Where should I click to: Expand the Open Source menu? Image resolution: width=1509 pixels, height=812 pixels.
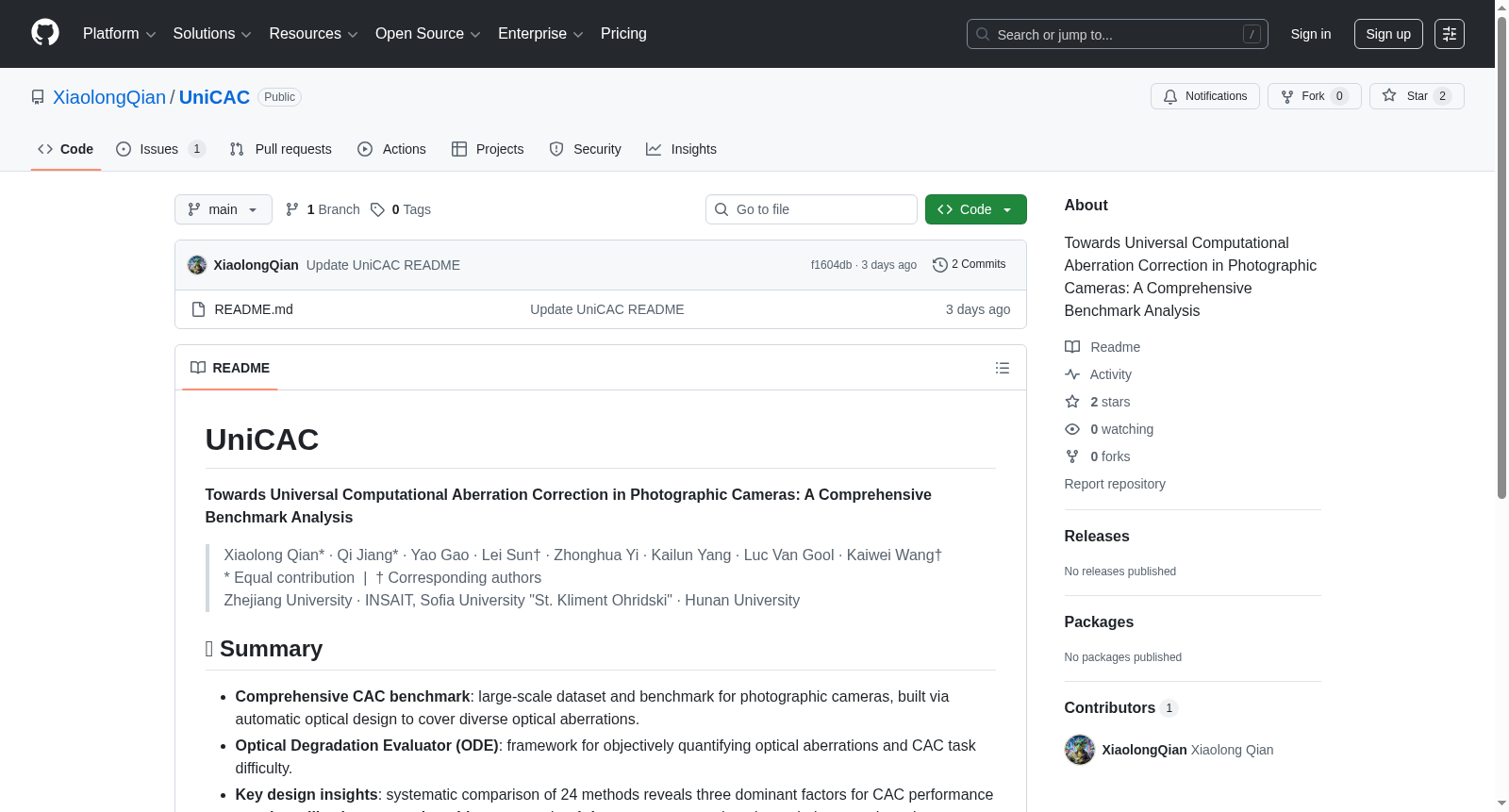[428, 34]
